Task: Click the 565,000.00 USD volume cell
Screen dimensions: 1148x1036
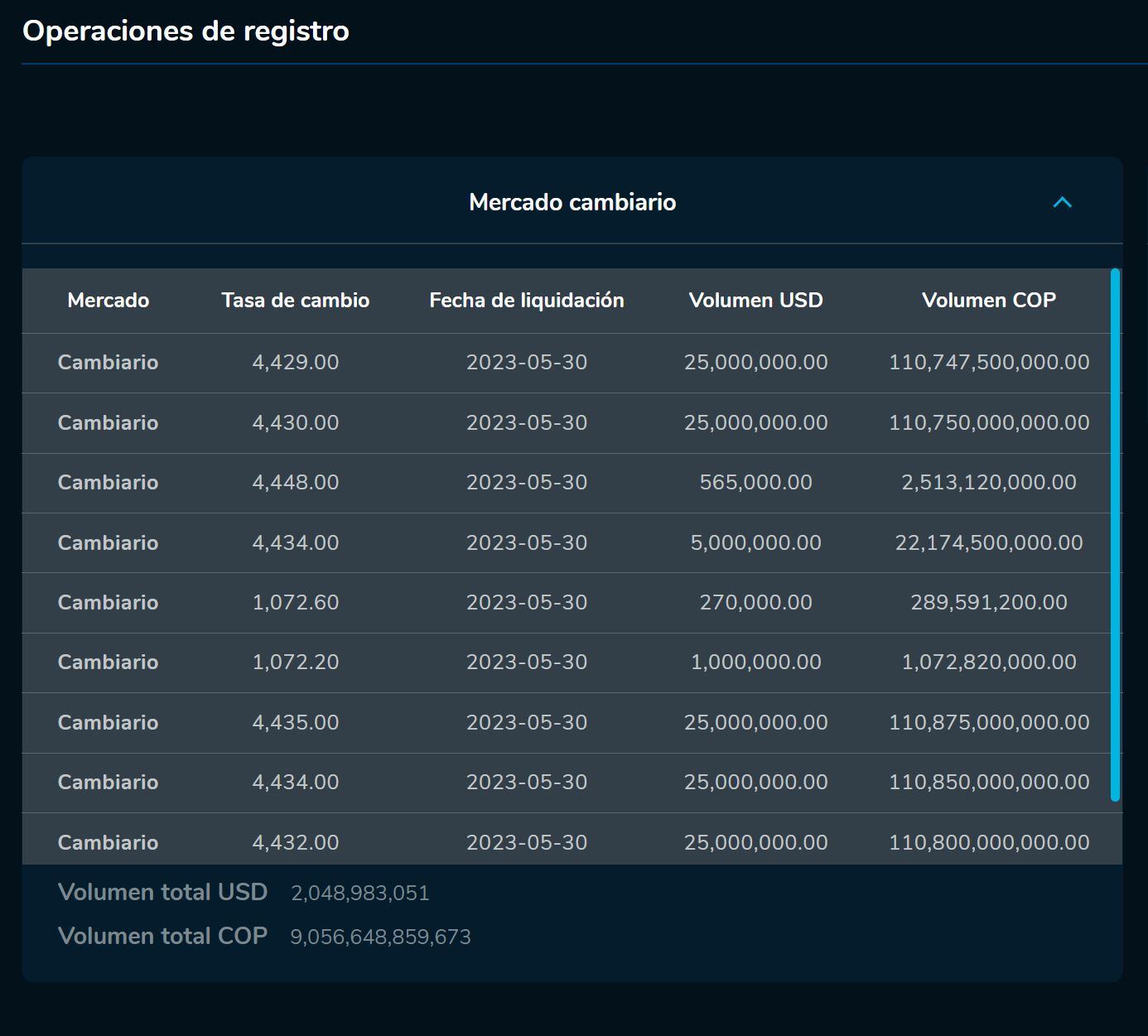Action: point(755,482)
